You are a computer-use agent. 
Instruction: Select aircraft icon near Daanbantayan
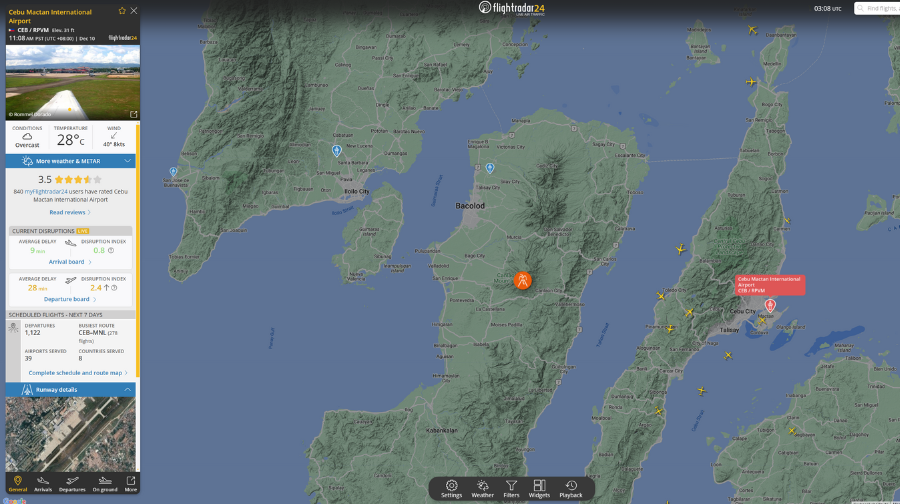tap(752, 30)
